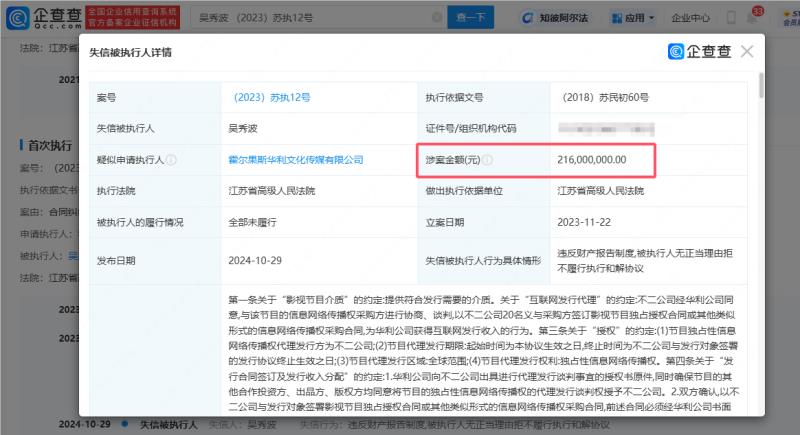Click the mobile phone icon in header

[x=730, y=18]
